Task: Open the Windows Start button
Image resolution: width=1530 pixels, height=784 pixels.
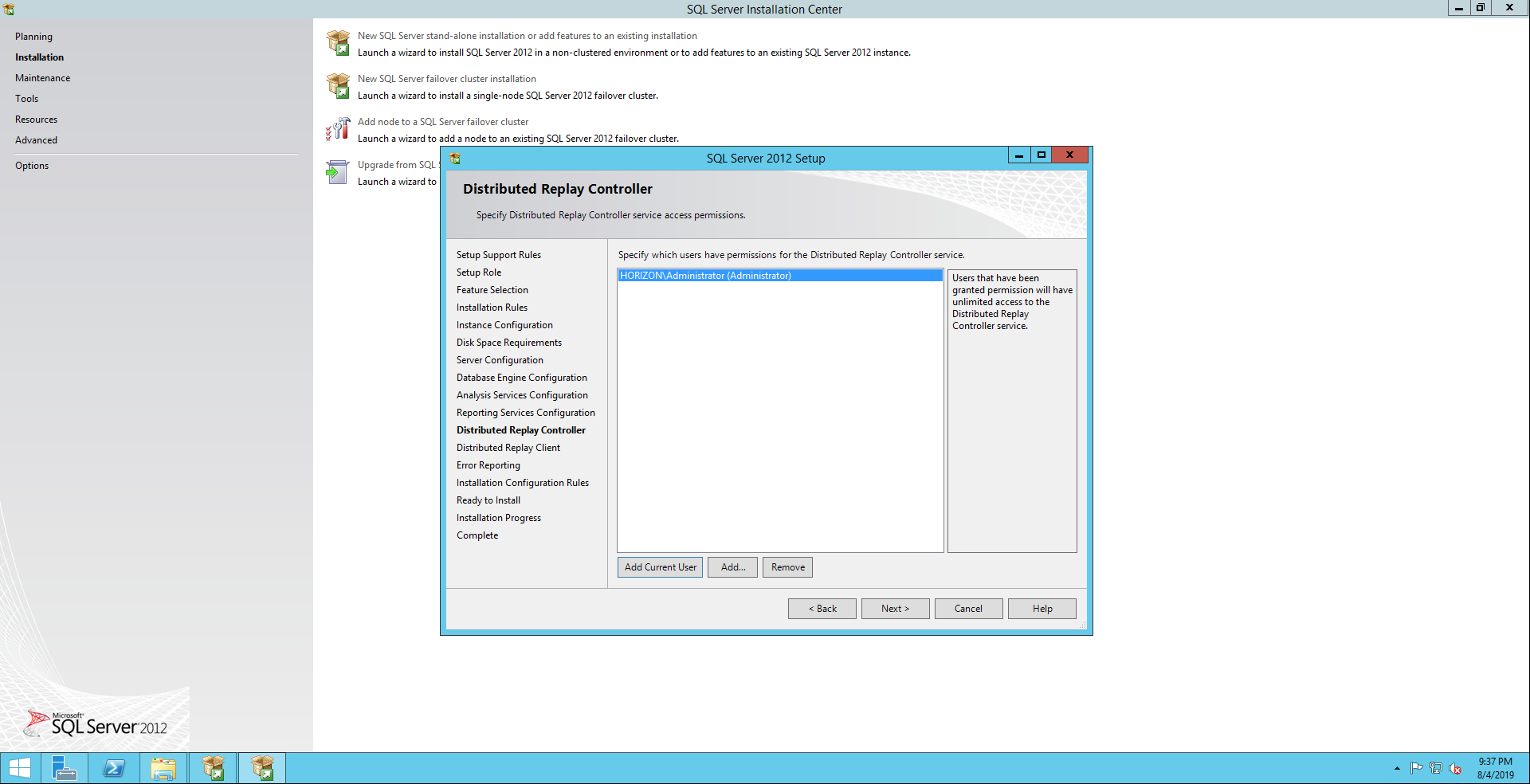Action: point(20,768)
